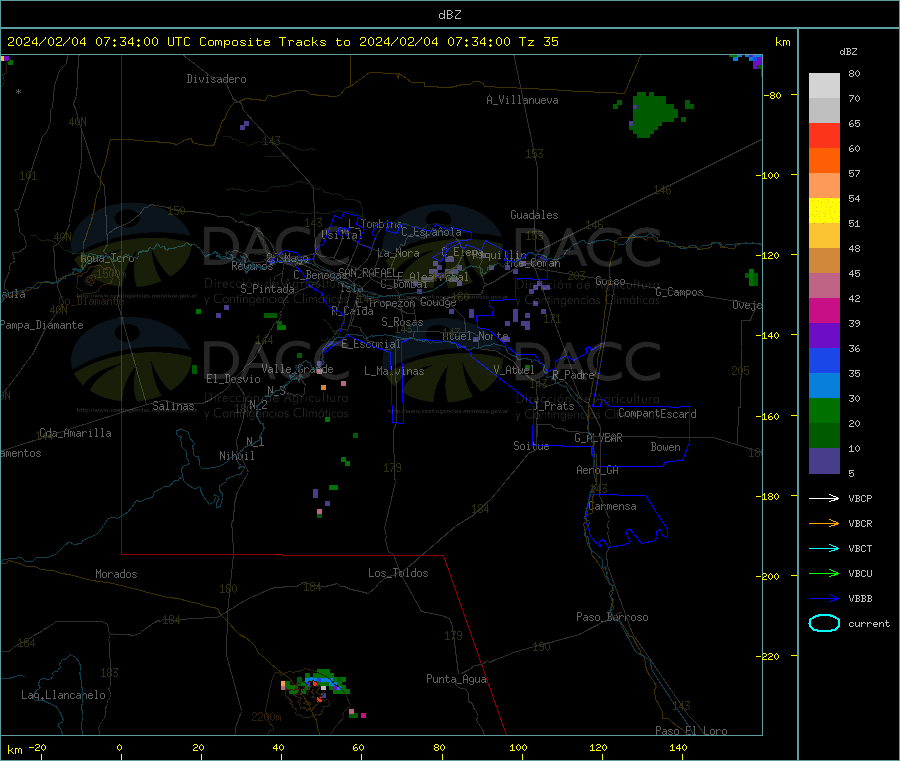
Task: Click the C_Campos map label
Action: (x=679, y=292)
